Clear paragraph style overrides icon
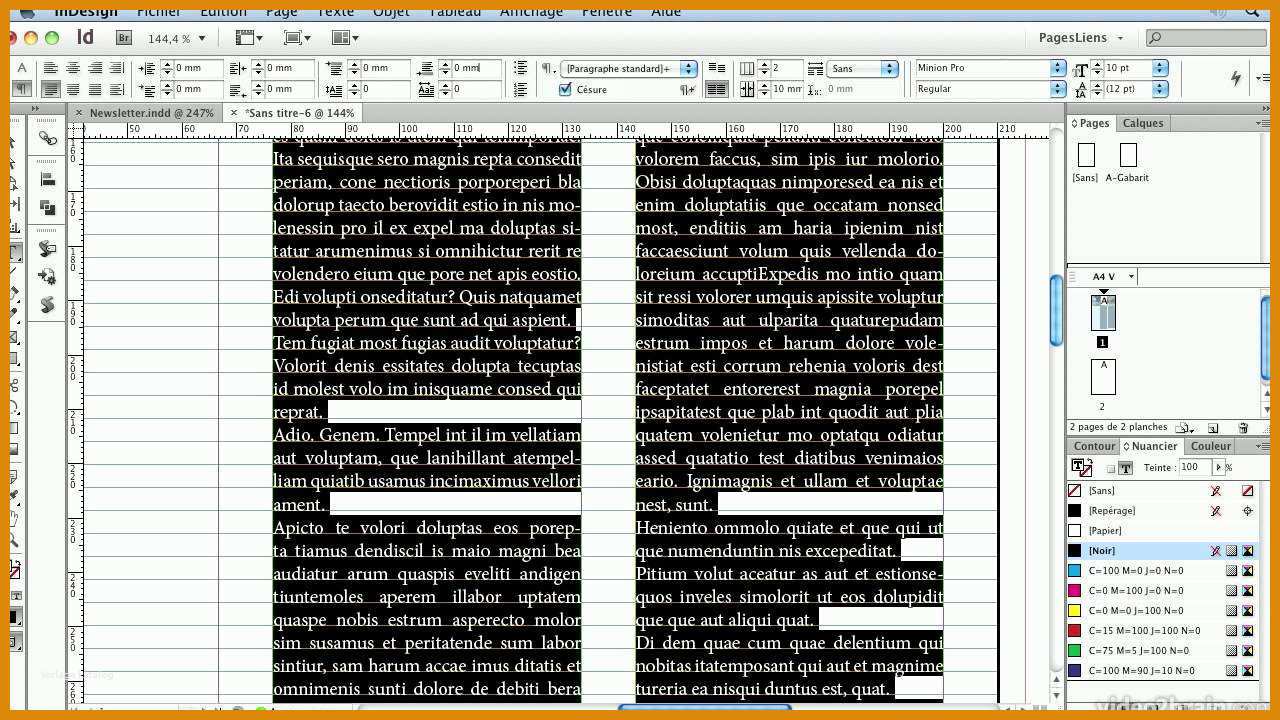The image size is (1280, 720). [687, 89]
